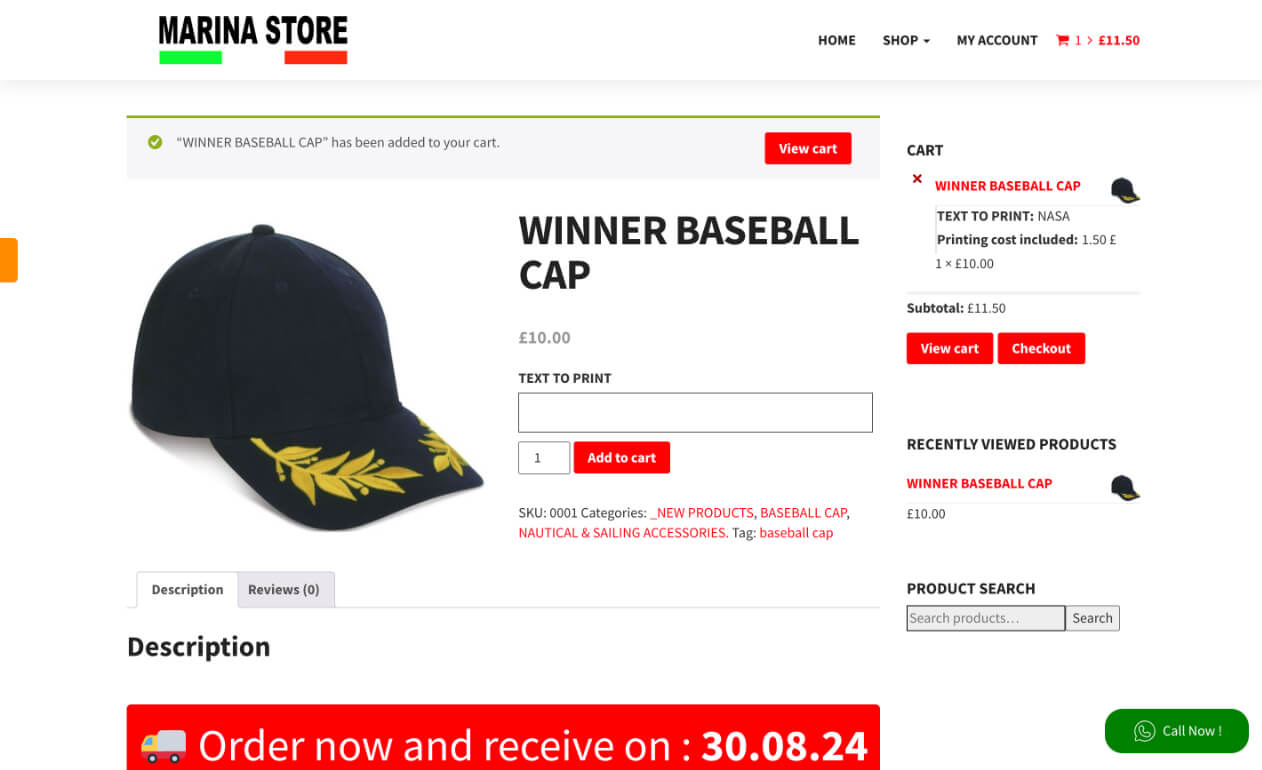The width and height of the screenshot is (1262, 770).
Task: Open the cap thumbnail in cart widget
Action: pos(1125,189)
